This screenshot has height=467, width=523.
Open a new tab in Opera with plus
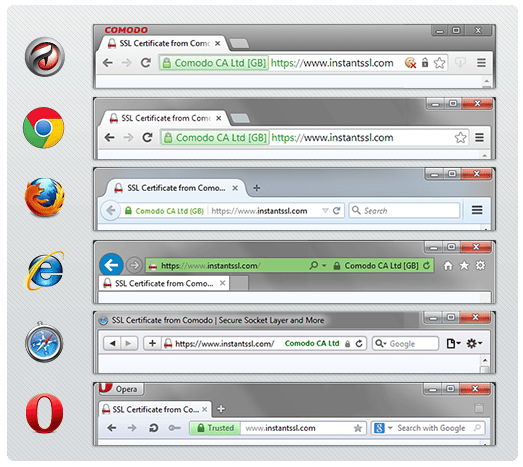(221, 409)
